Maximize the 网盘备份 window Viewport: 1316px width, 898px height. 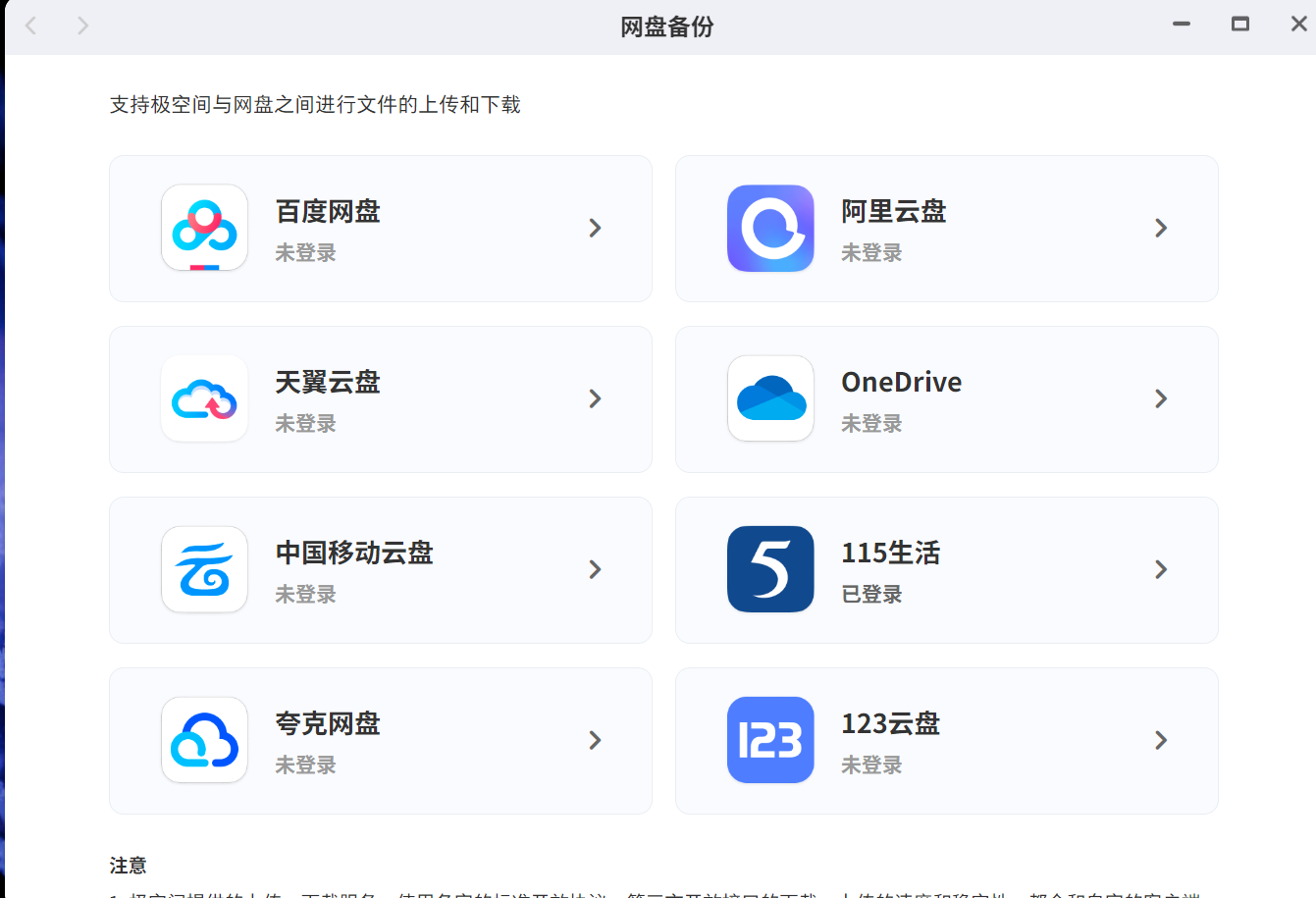coord(1240,25)
